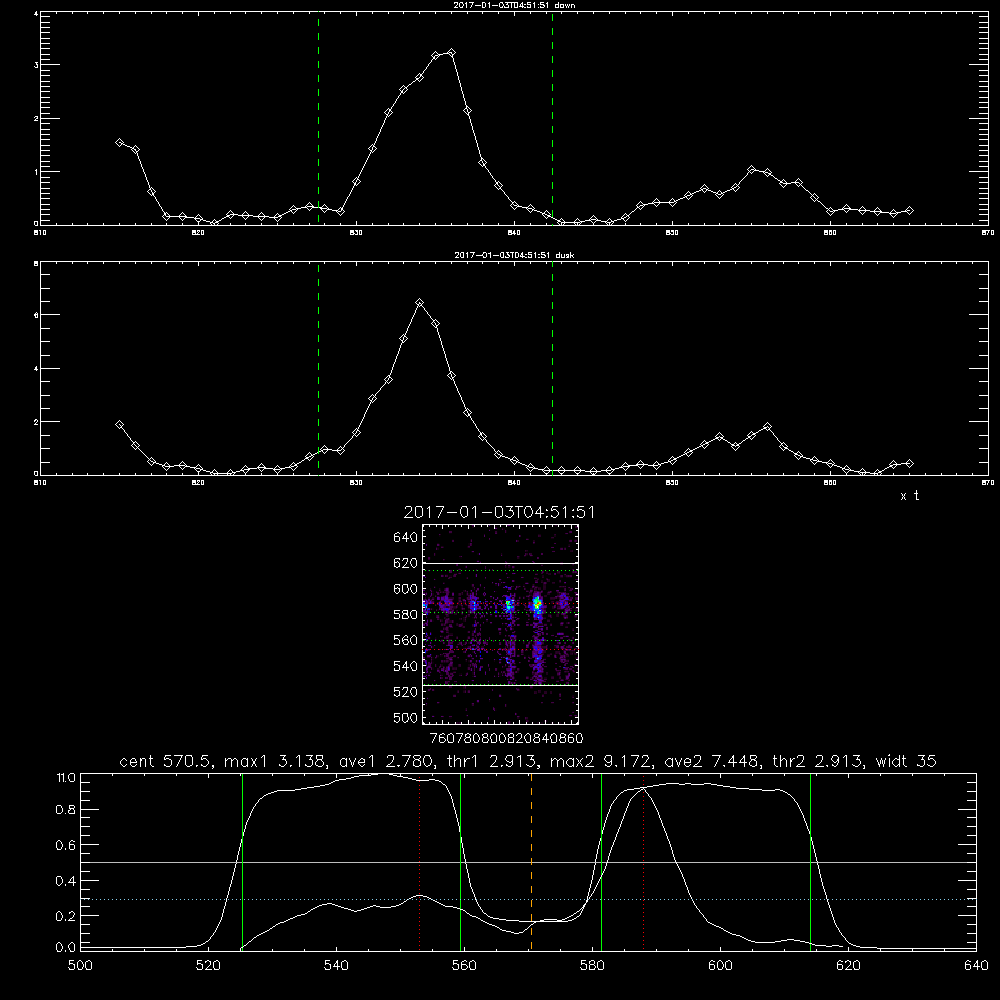The height and width of the screenshot is (1000, 1000).
Task: Click the right green dashed line in the dusk plot
Action: (x=552, y=368)
